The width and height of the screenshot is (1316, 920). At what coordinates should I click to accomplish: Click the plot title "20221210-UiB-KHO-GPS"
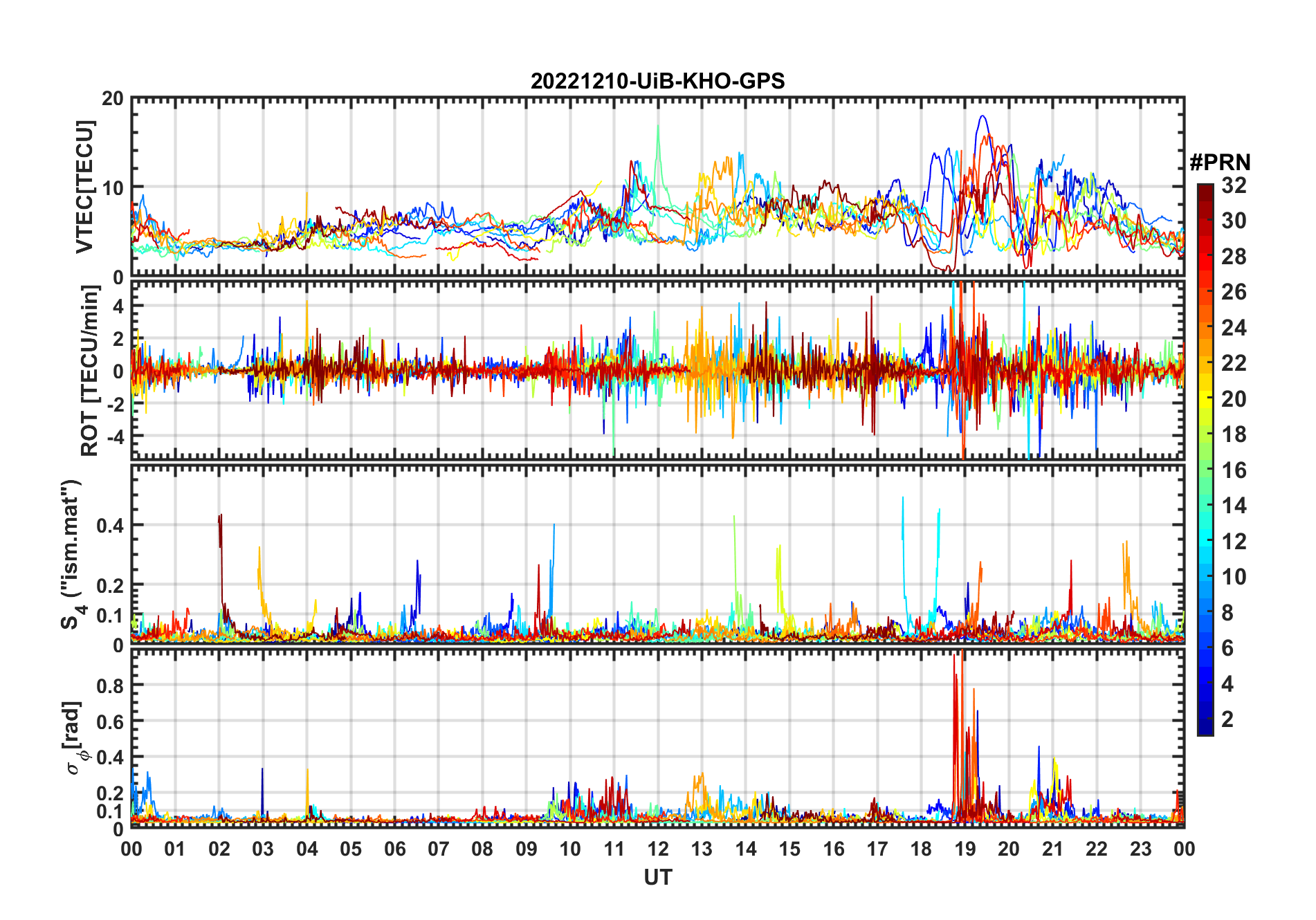(x=657, y=82)
